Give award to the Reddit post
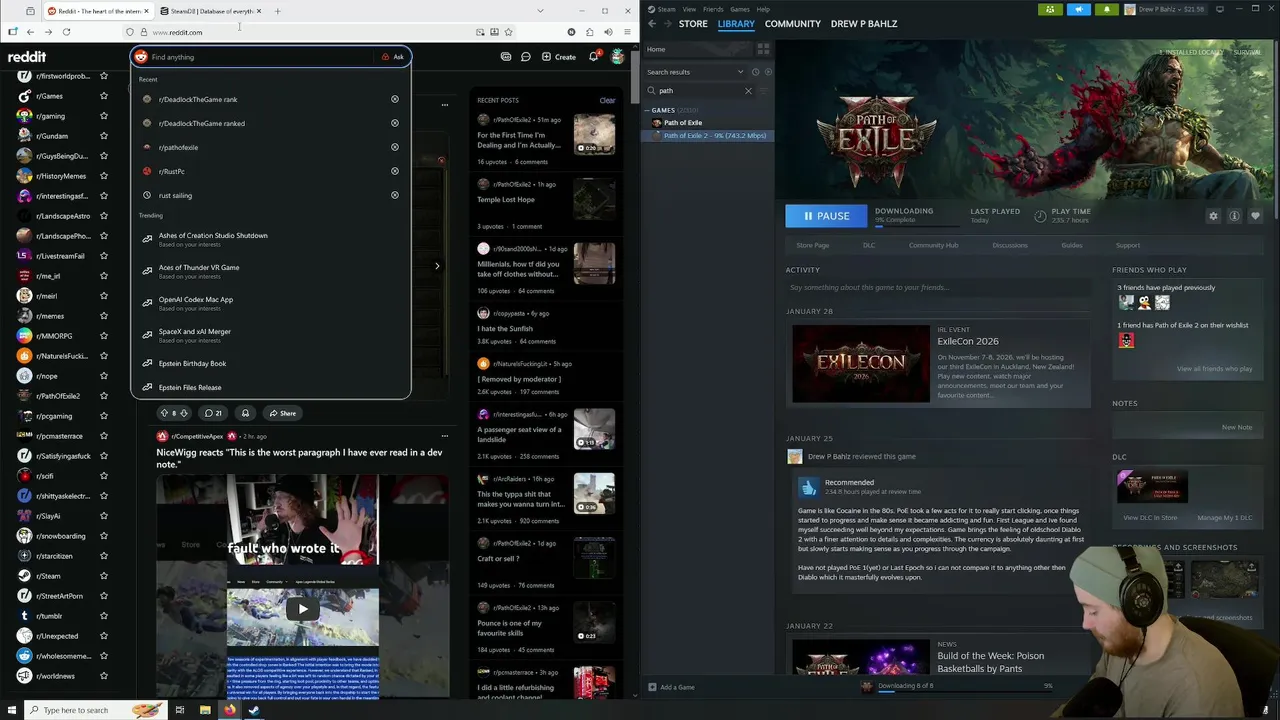 click(x=245, y=413)
